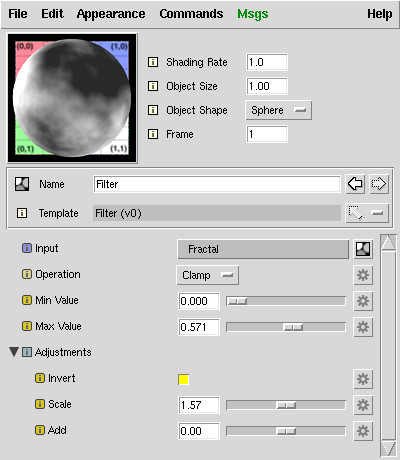Image resolution: width=400 pixels, height=460 pixels.
Task: Click the gear icon for Add
Action: 363,431
